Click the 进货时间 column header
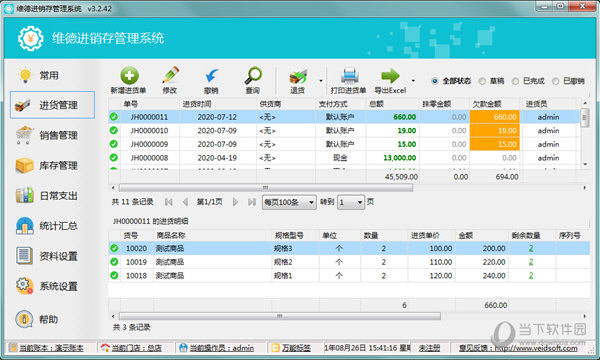 218,104
